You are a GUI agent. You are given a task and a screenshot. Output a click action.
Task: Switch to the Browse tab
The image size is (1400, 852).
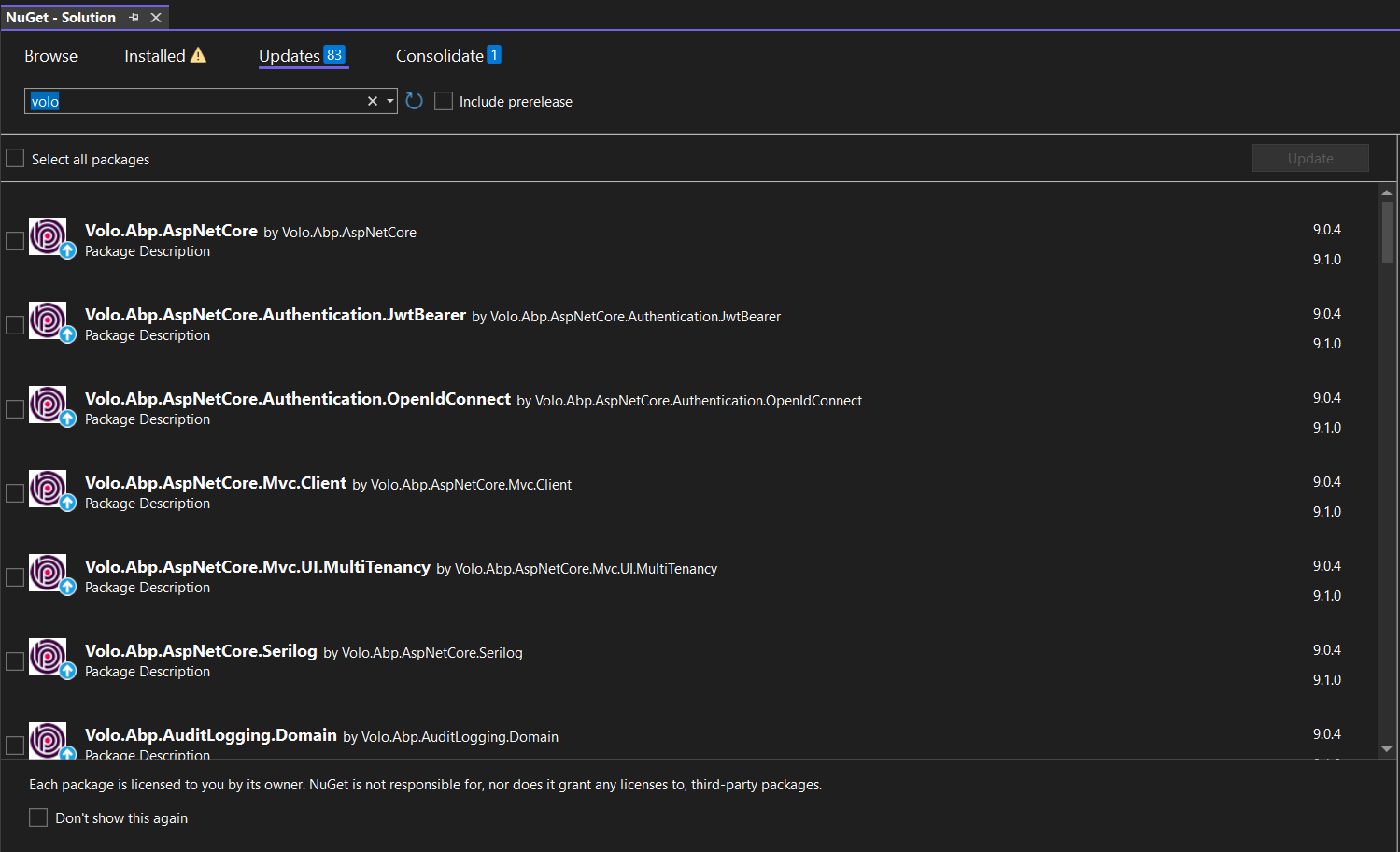click(x=51, y=56)
